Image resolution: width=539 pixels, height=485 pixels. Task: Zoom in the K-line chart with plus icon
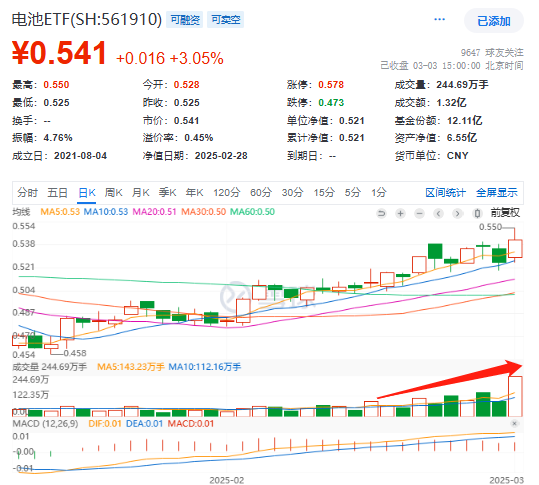400,213
